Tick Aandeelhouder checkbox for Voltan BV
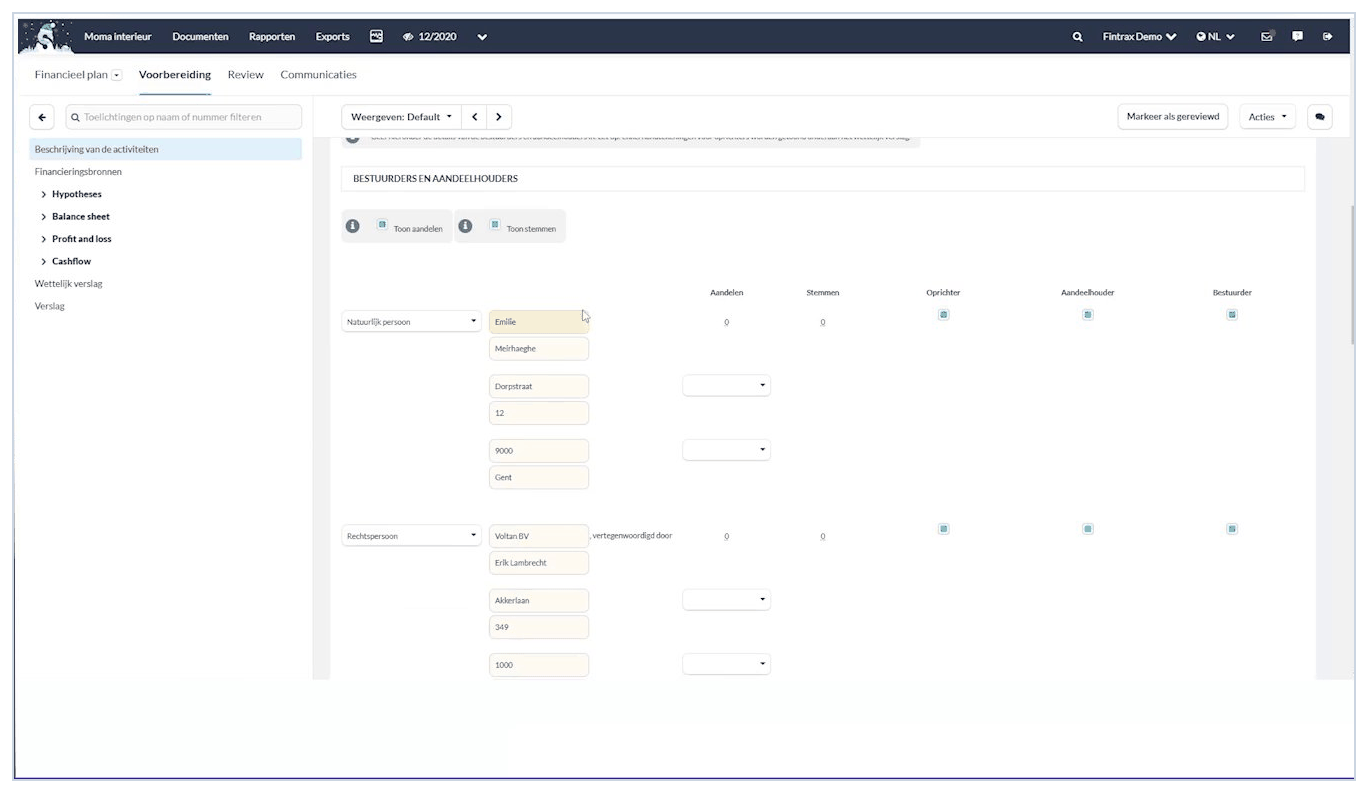The width and height of the screenshot is (1368, 793). (1088, 528)
